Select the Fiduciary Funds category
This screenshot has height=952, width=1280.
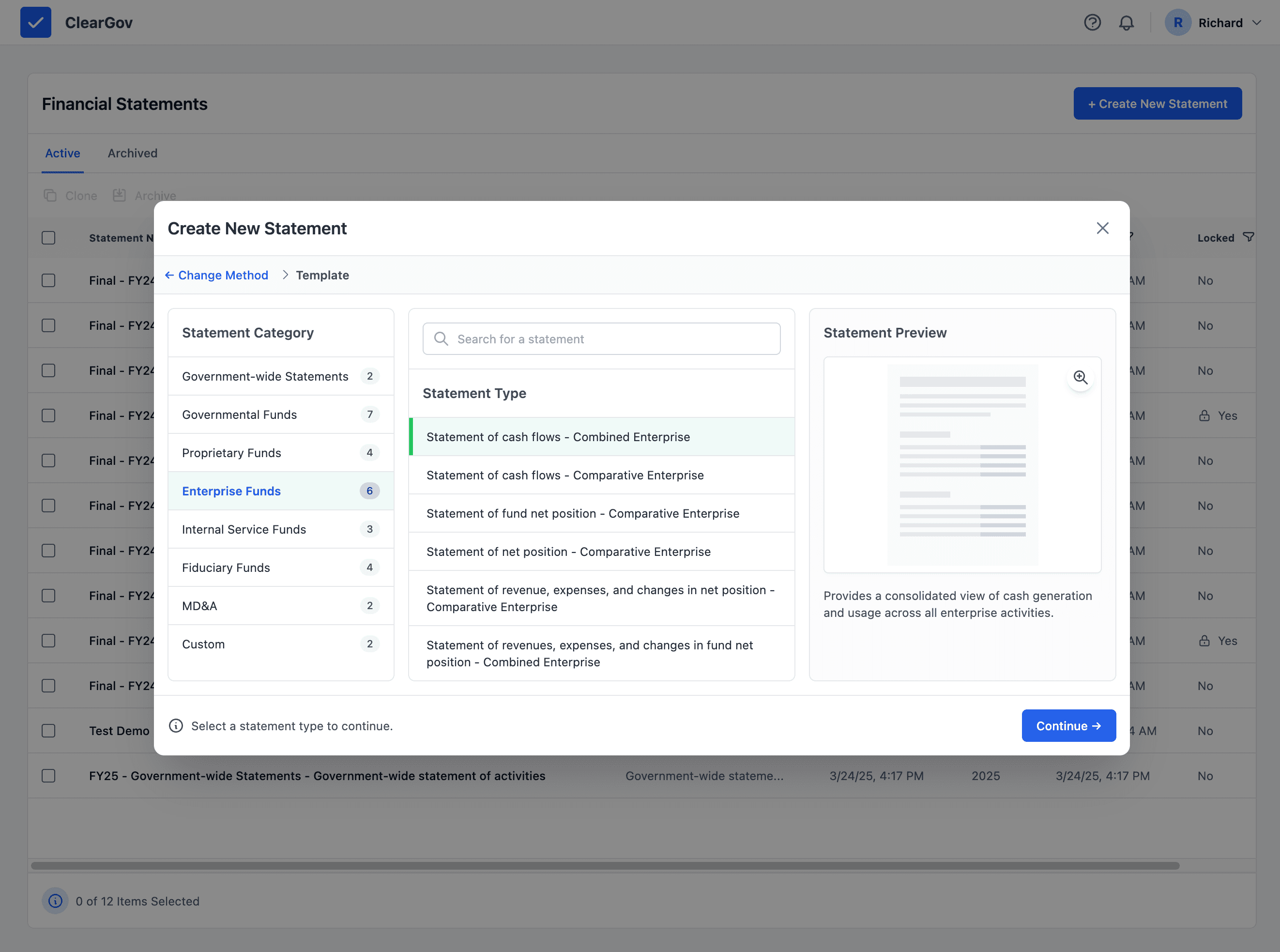tap(227, 567)
